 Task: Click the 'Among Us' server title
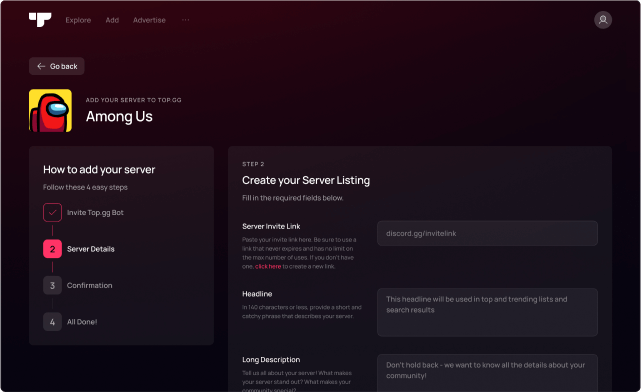pyautogui.click(x=119, y=116)
